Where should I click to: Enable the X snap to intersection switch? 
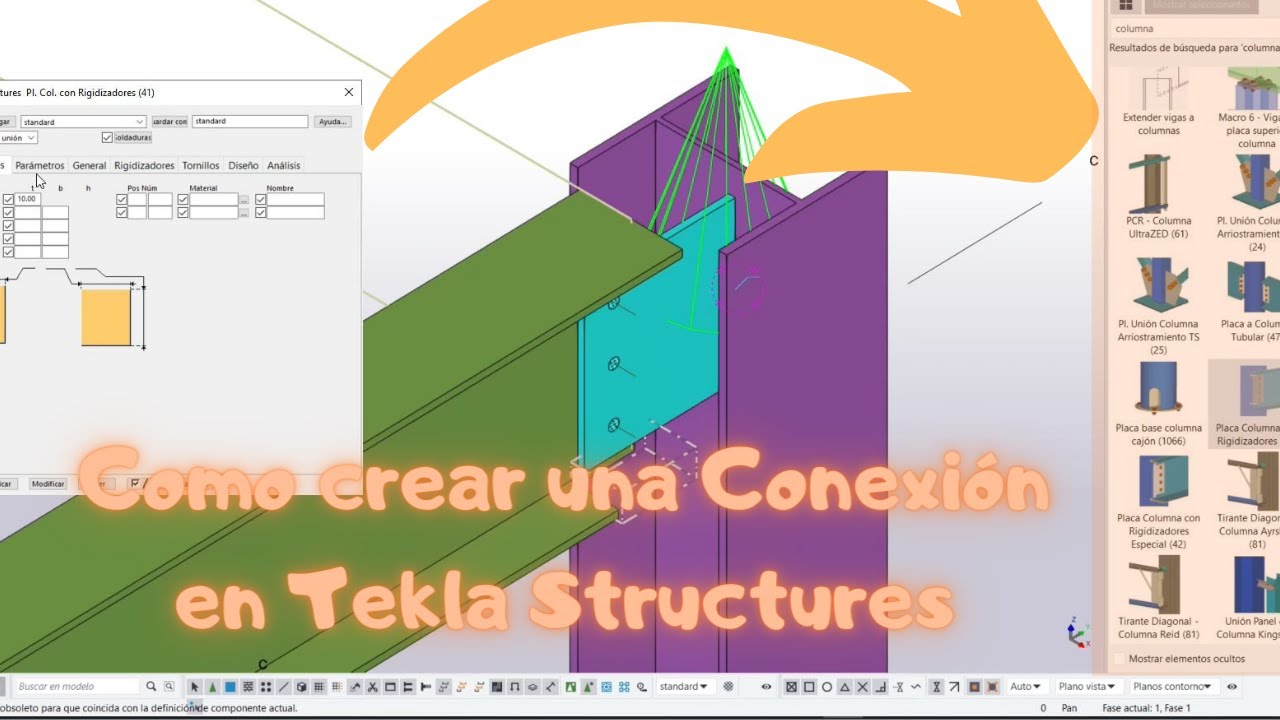pyautogui.click(x=862, y=686)
